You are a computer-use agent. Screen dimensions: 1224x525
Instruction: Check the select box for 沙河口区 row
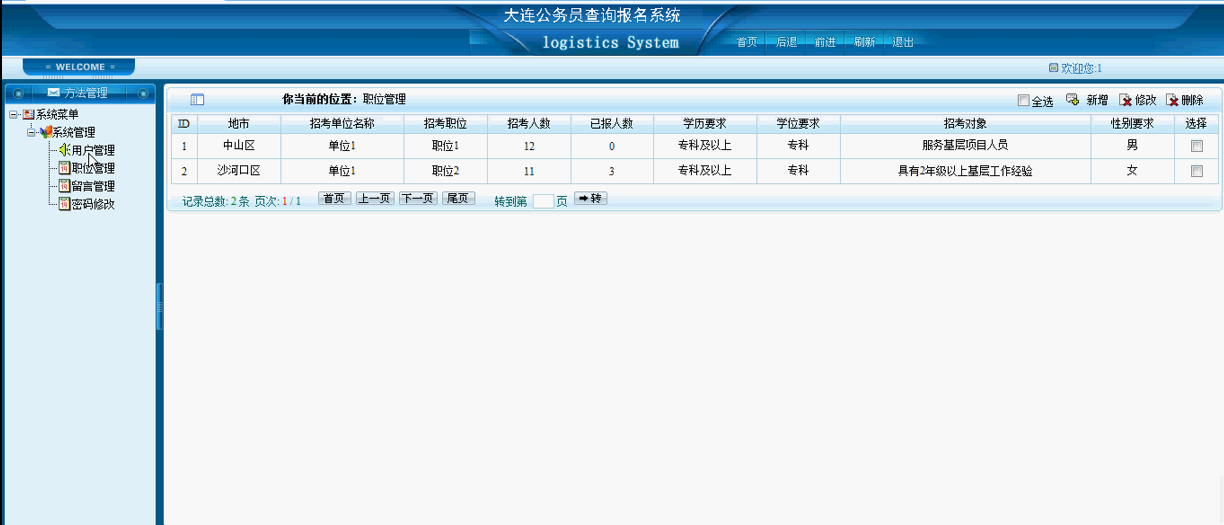pyautogui.click(x=1196, y=171)
